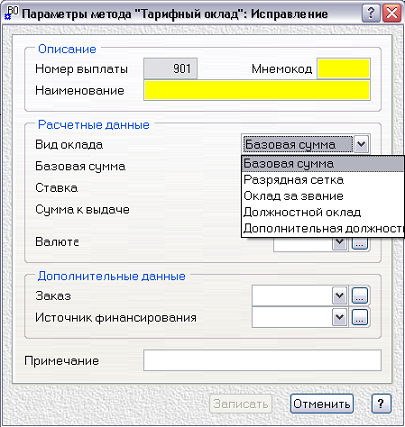
Task: Click the bottom help question mark button
Action: 381,404
